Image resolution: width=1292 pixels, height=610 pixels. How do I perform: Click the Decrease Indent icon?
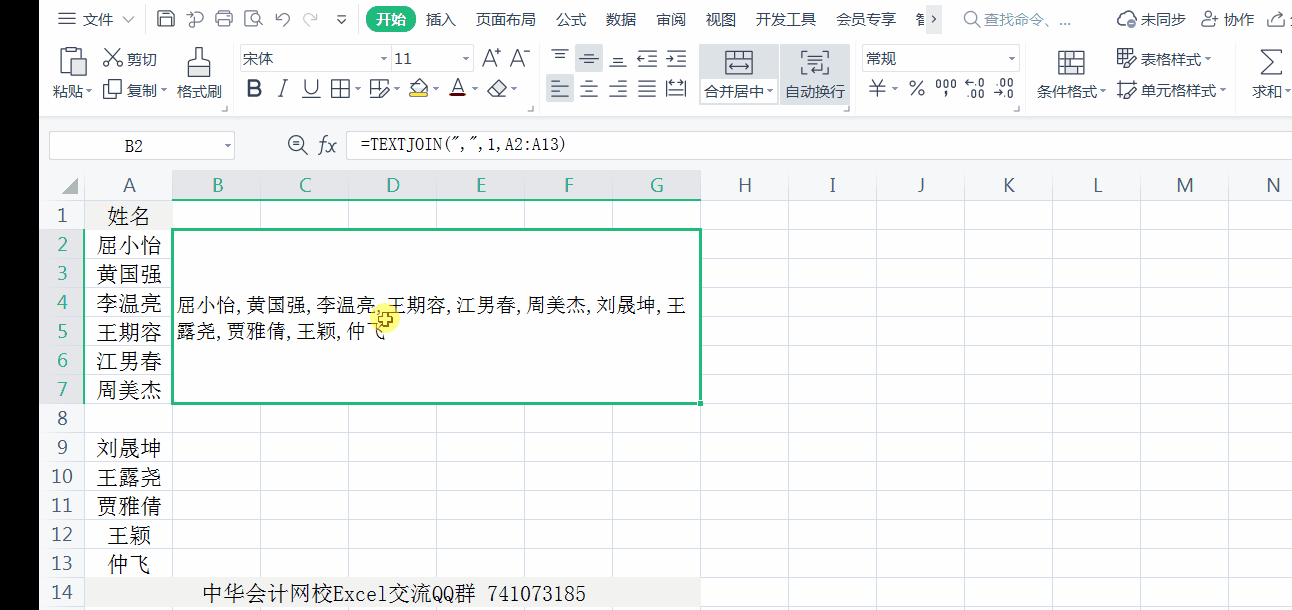[647, 59]
